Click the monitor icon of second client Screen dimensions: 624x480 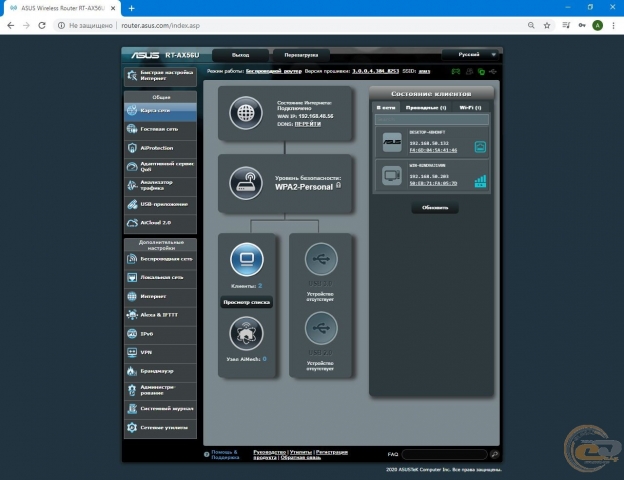point(392,176)
